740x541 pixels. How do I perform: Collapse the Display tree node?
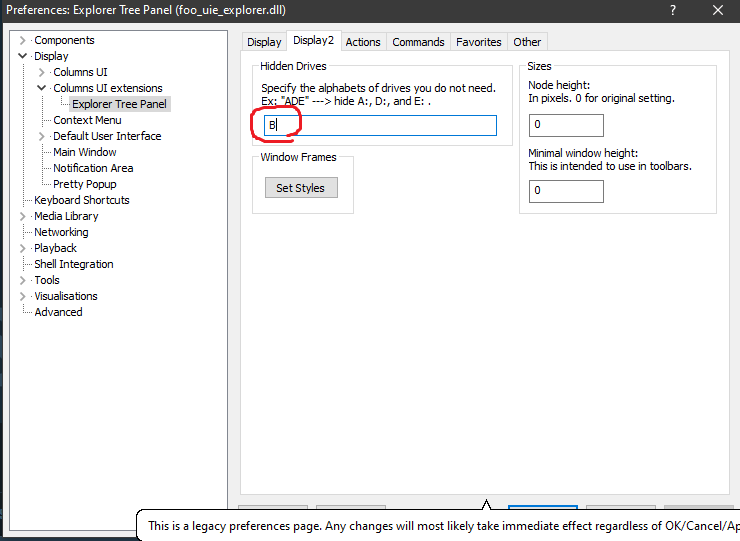point(22,56)
